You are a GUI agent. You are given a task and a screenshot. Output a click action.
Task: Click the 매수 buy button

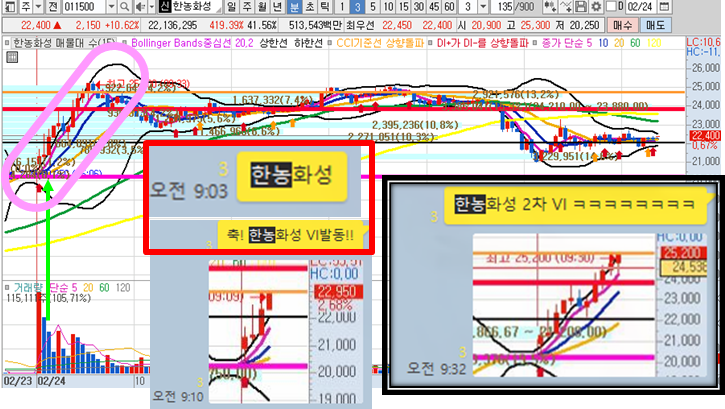pyautogui.click(x=622, y=25)
